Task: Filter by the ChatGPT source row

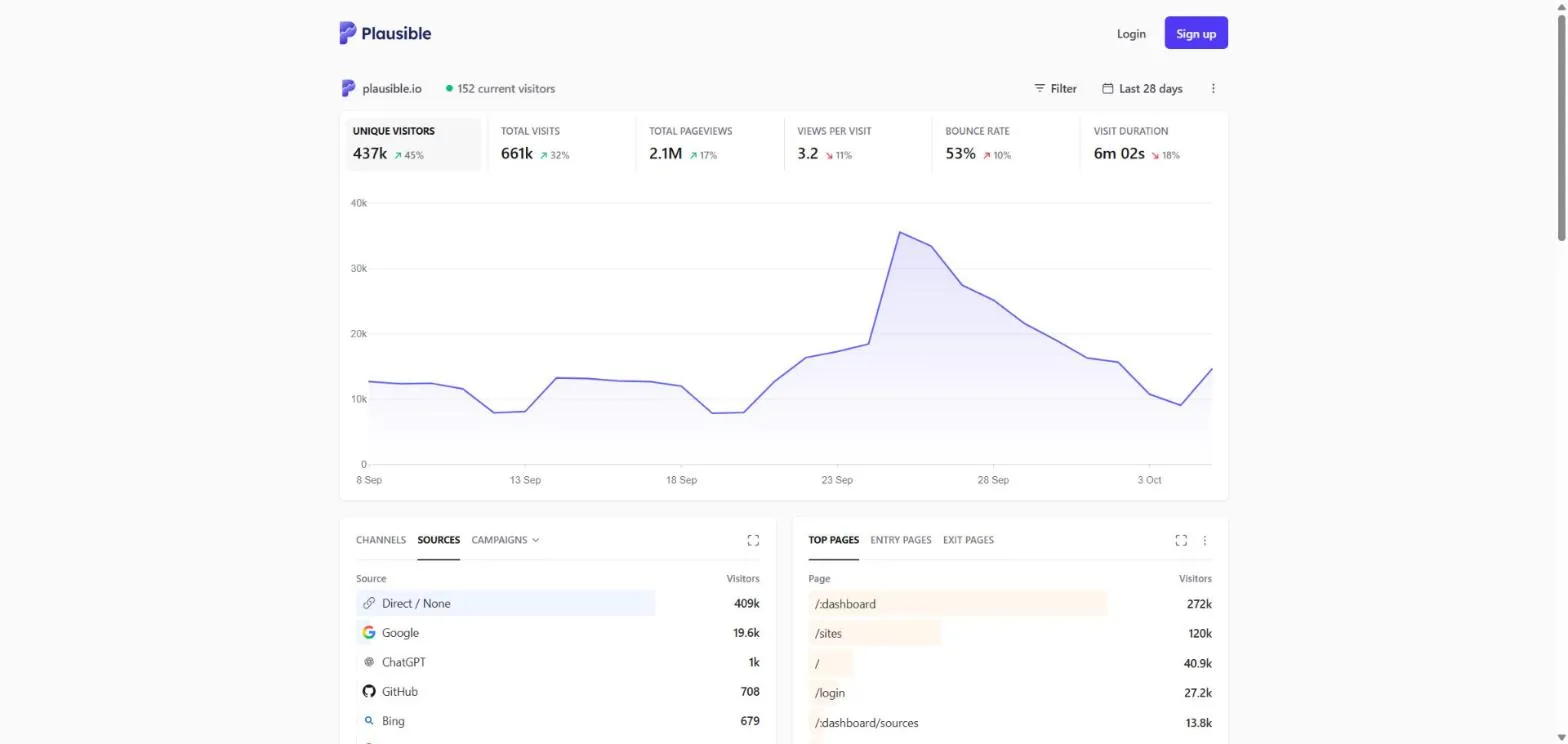Action: pos(558,662)
